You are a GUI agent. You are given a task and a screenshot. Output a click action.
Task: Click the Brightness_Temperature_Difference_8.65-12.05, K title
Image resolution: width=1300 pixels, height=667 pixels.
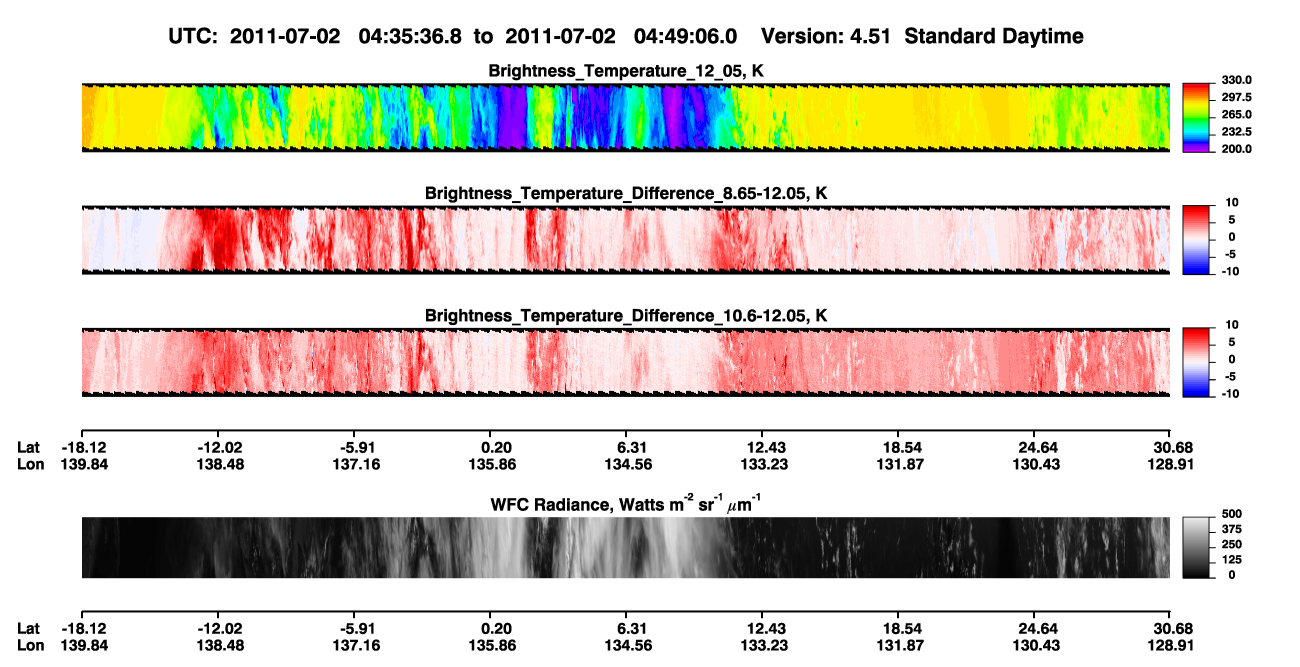pos(626,193)
